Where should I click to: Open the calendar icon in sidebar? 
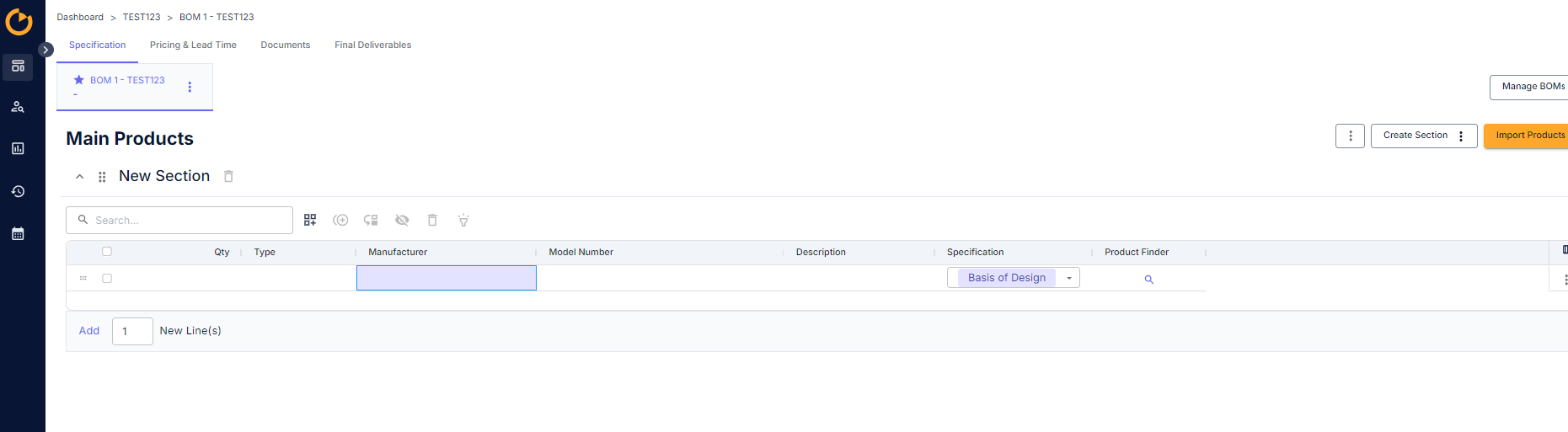click(18, 233)
